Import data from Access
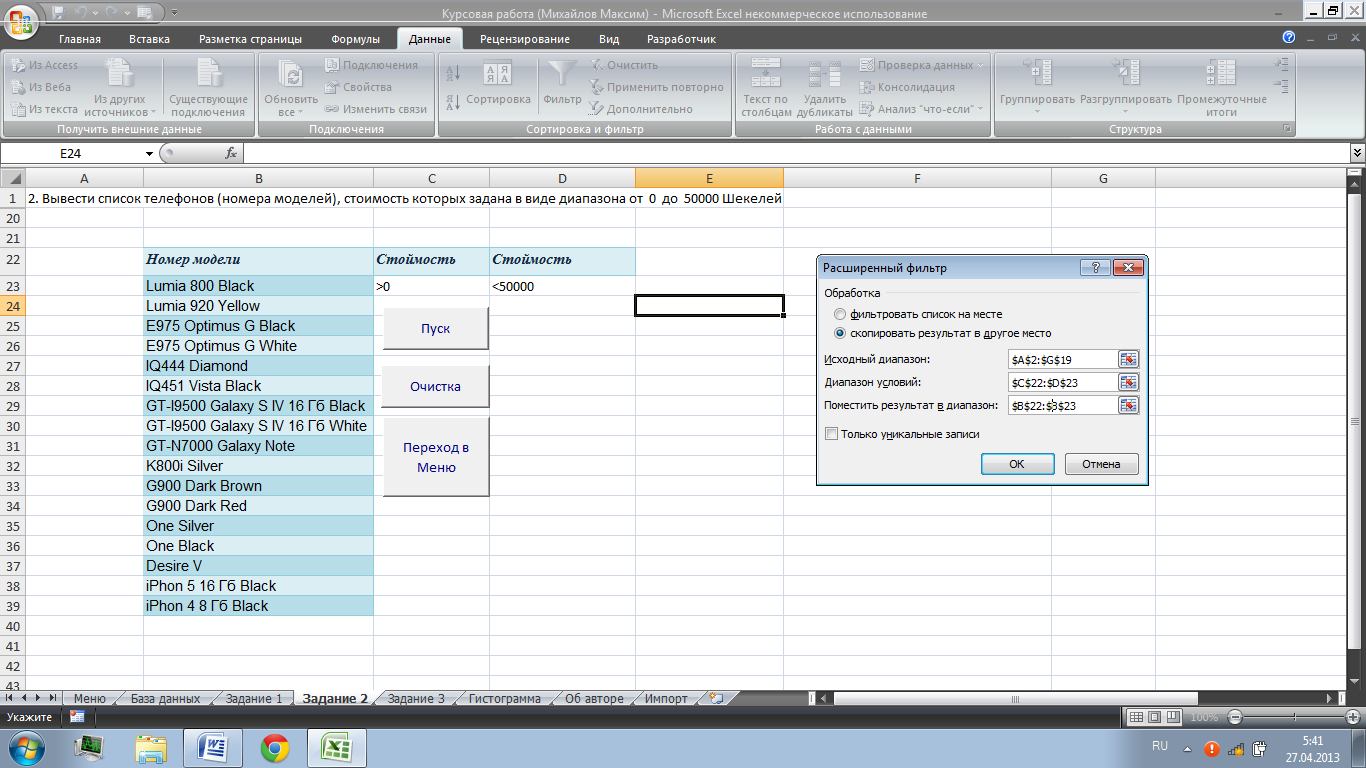 pyautogui.click(x=45, y=65)
